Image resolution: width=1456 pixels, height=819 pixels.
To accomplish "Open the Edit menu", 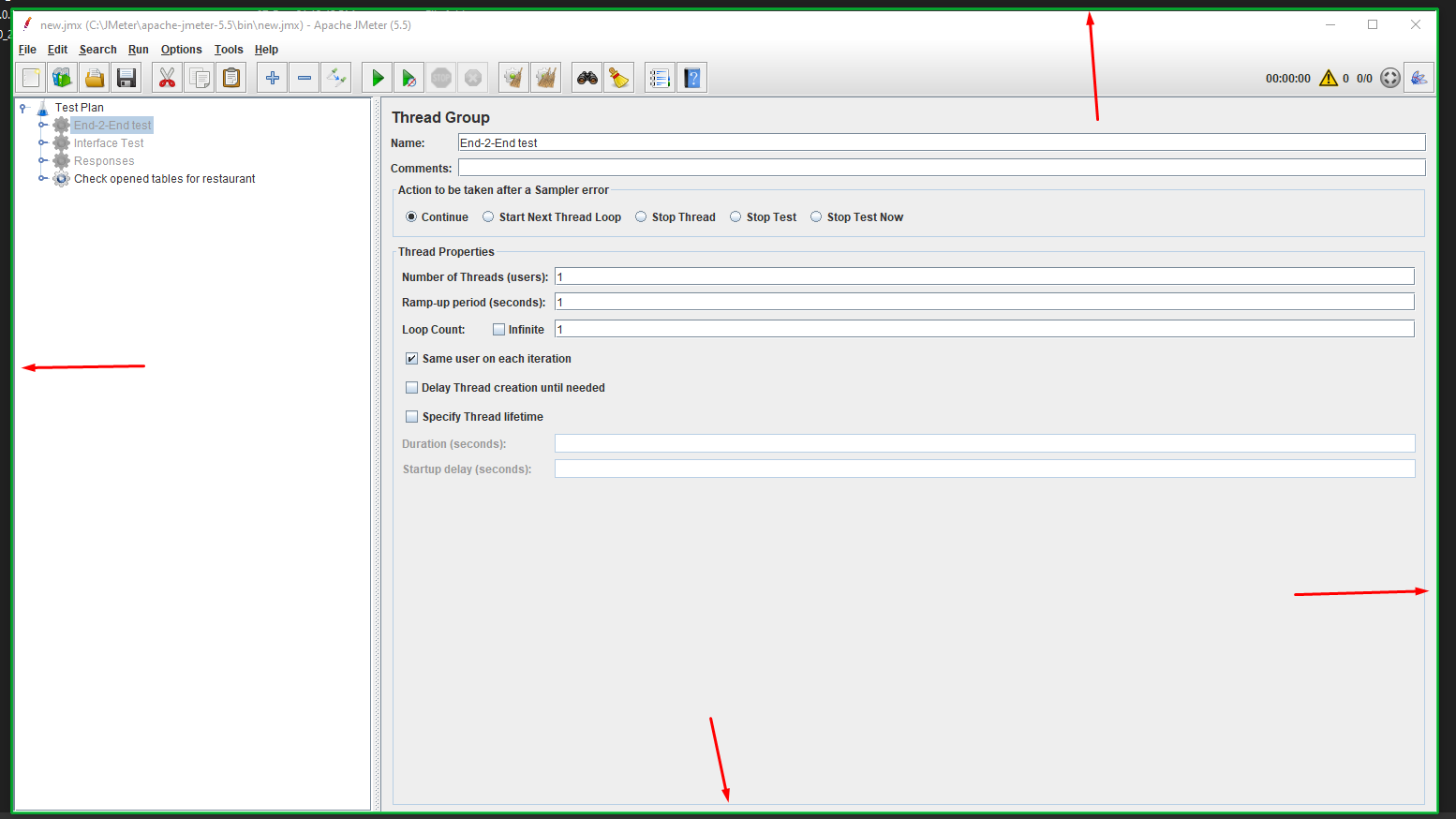I will coord(57,50).
